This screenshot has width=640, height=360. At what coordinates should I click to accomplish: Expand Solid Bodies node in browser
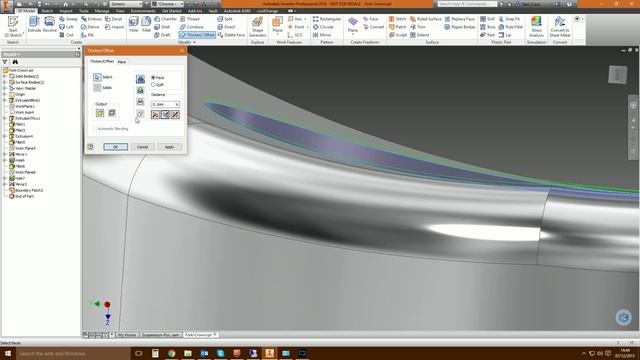5,76
